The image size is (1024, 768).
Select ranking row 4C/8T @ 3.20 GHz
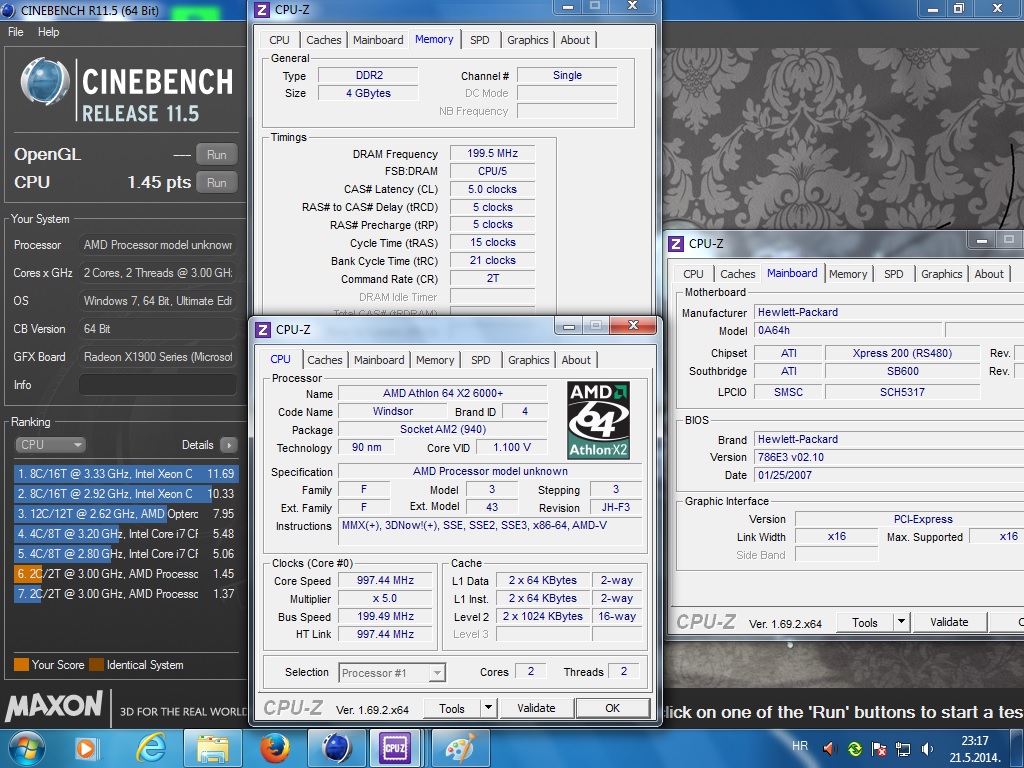[125, 534]
